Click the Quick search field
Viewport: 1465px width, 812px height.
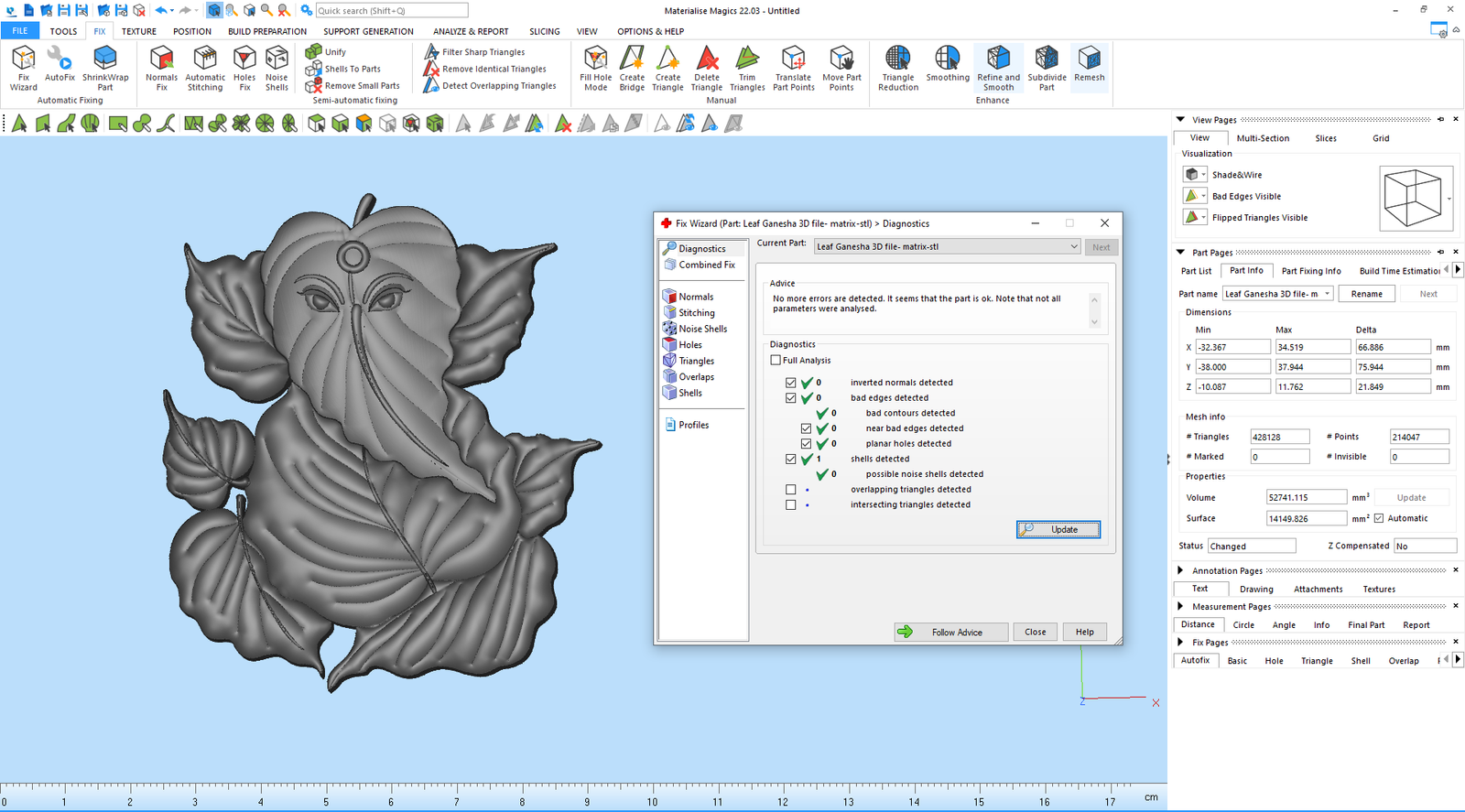(x=391, y=10)
